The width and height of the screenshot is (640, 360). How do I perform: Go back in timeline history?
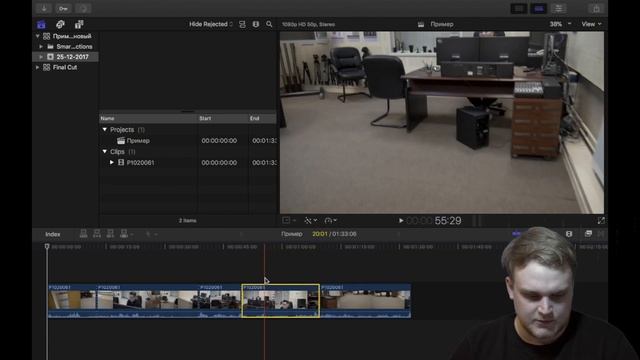(x=241, y=234)
